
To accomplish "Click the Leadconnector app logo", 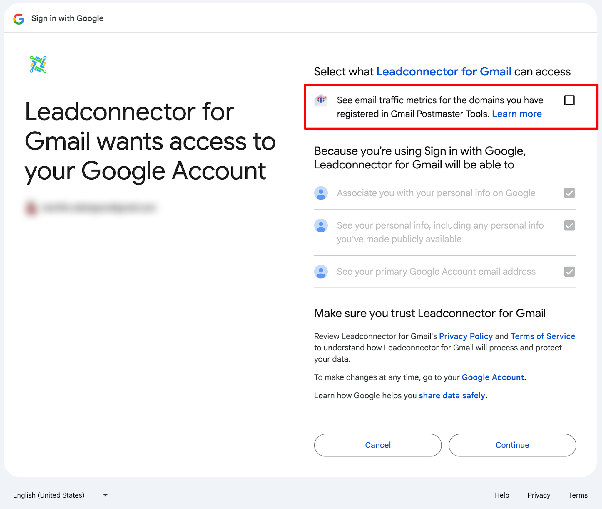I will pos(38,64).
